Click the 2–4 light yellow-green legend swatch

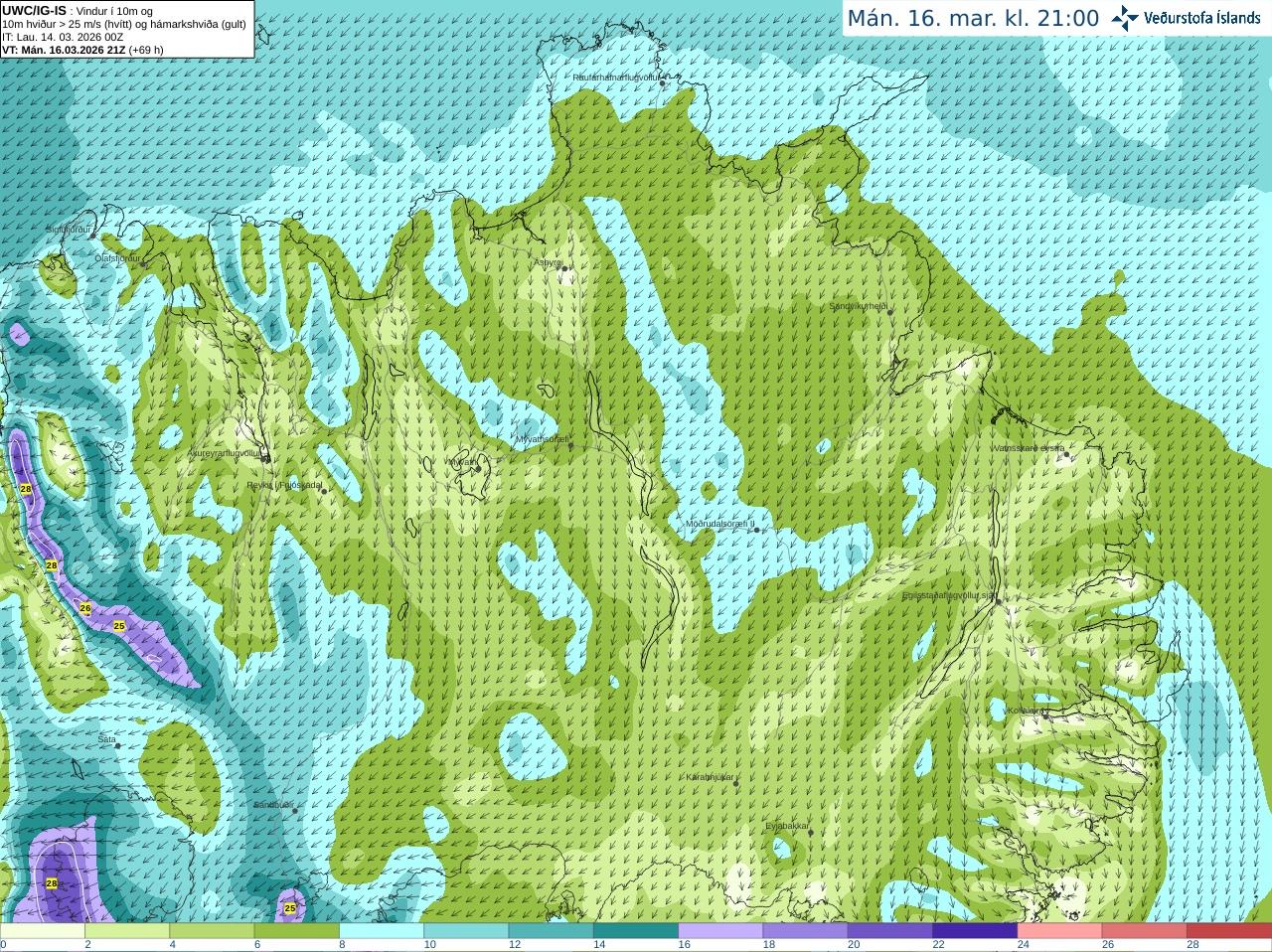[x=127, y=931]
